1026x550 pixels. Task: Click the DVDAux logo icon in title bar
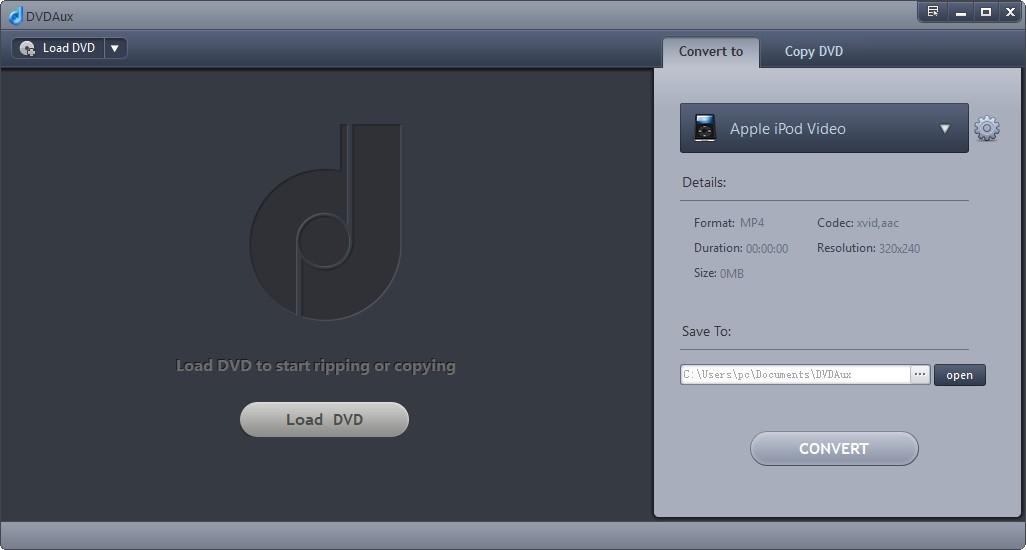pyautogui.click(x=16, y=16)
